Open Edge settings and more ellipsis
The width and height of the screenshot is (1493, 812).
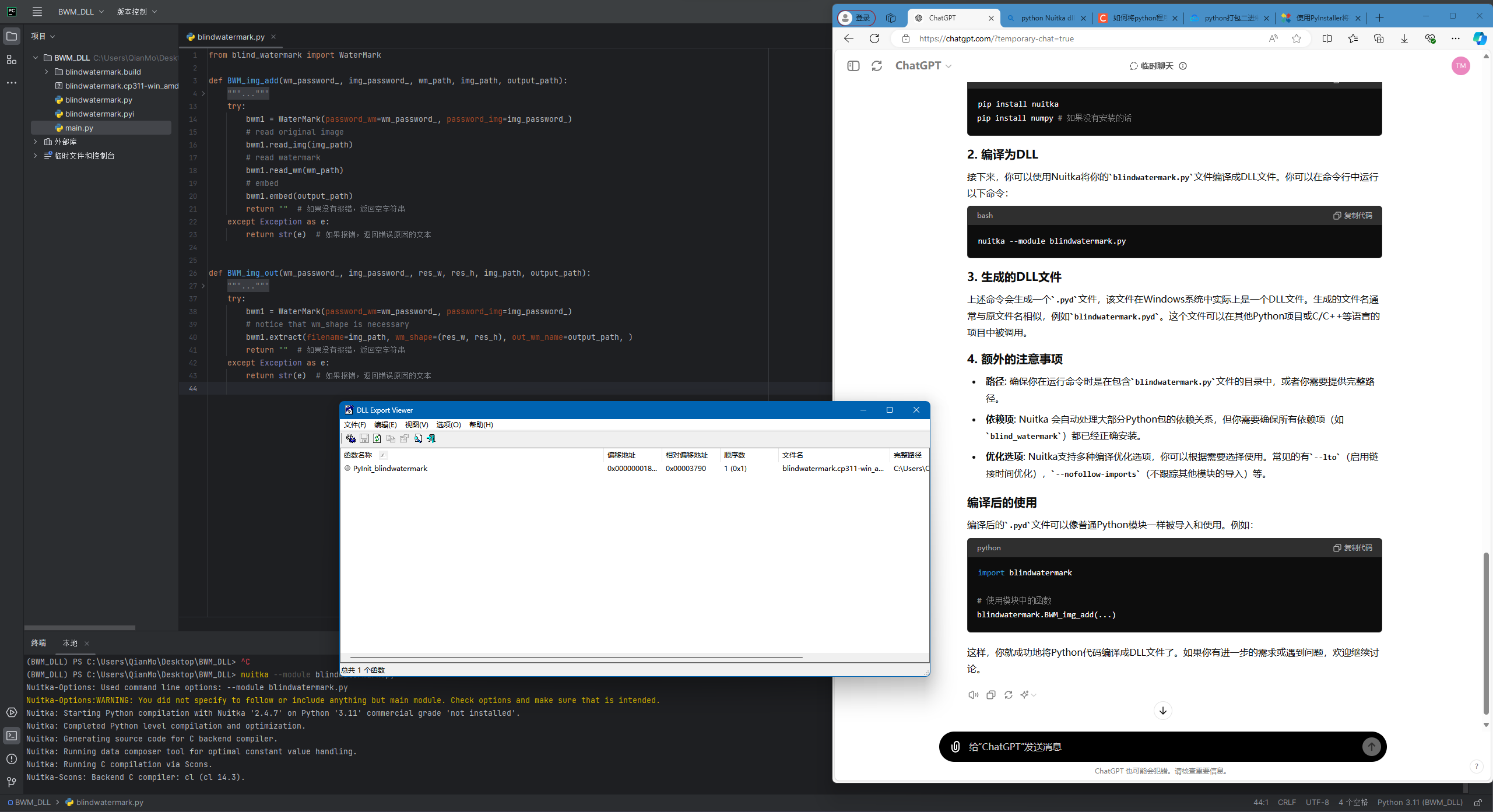(x=1456, y=38)
